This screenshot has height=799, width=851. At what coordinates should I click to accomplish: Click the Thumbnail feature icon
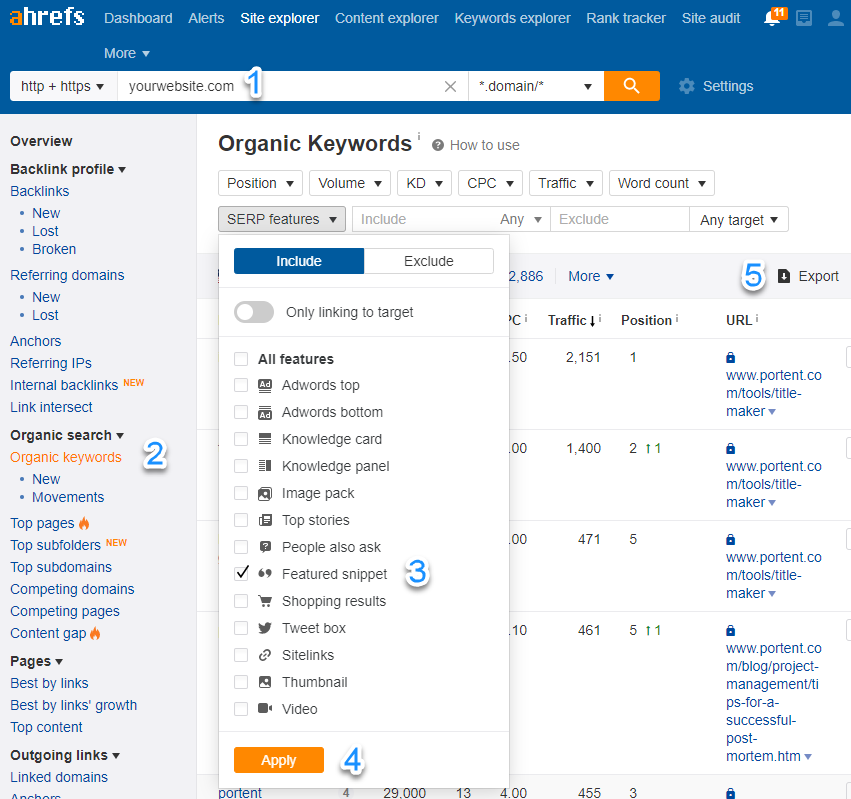click(x=265, y=682)
